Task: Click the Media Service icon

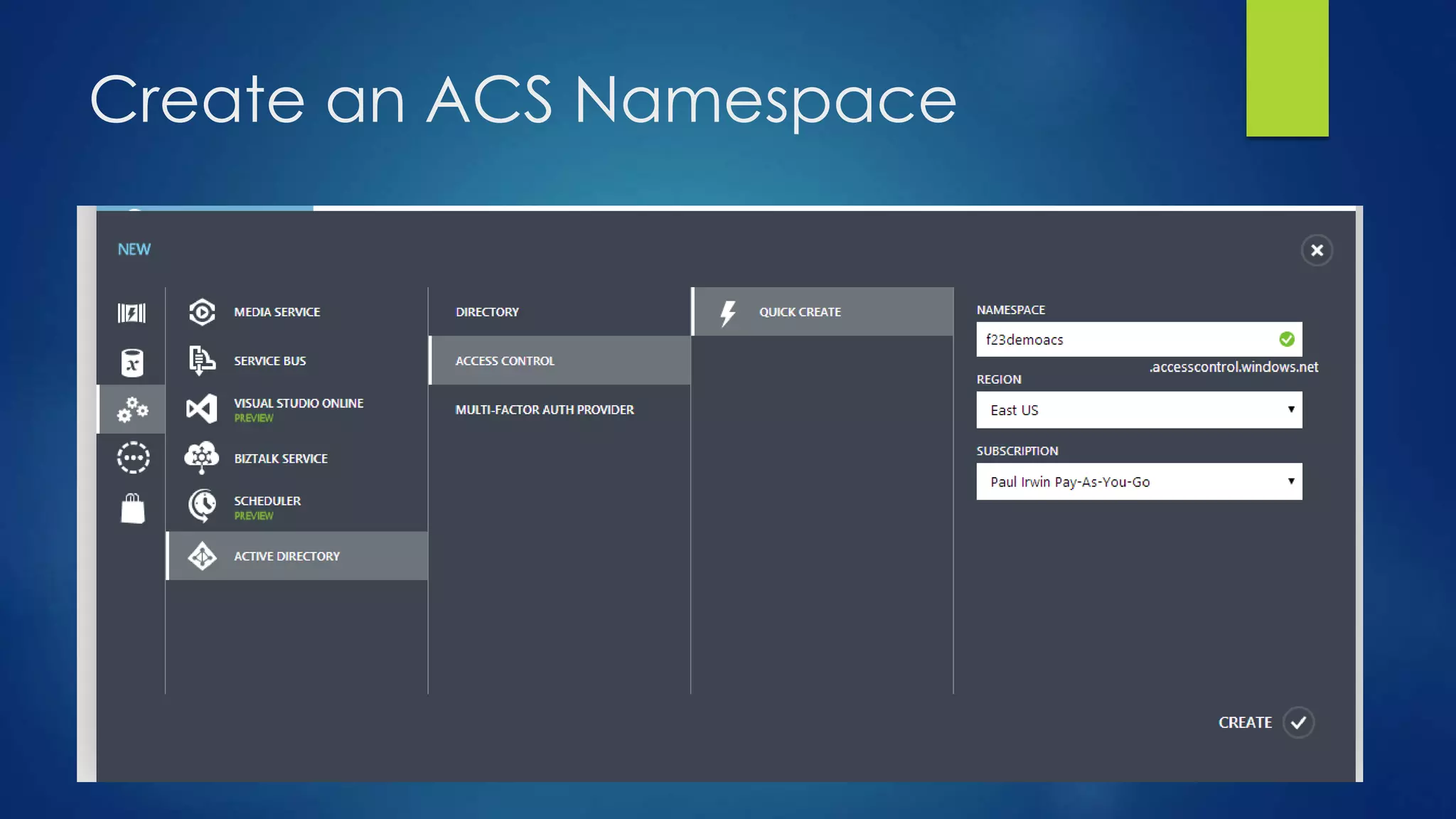Action: pos(202,312)
